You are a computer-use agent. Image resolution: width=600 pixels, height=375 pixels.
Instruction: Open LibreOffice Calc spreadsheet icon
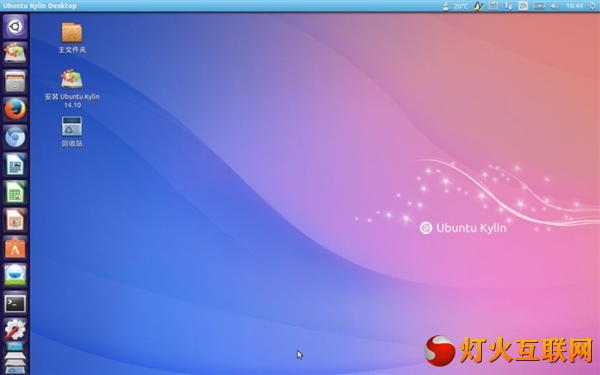pos(15,192)
